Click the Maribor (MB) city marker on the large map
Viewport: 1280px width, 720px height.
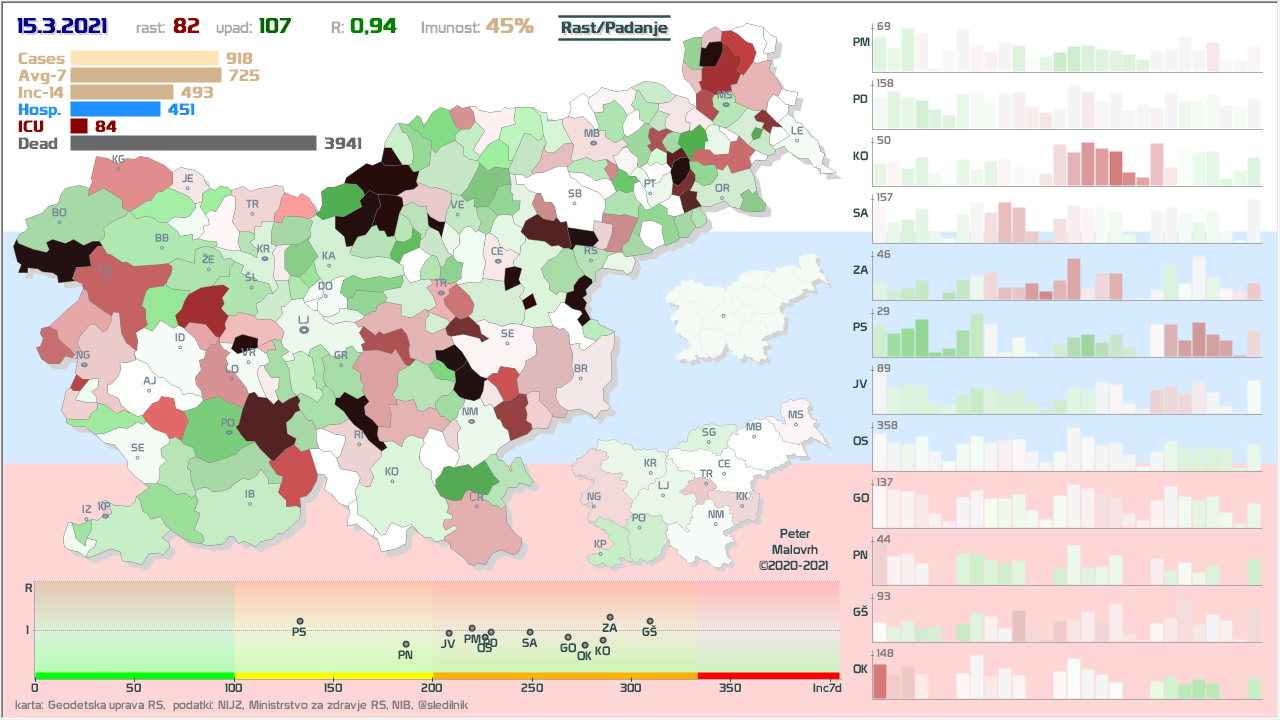(x=593, y=143)
